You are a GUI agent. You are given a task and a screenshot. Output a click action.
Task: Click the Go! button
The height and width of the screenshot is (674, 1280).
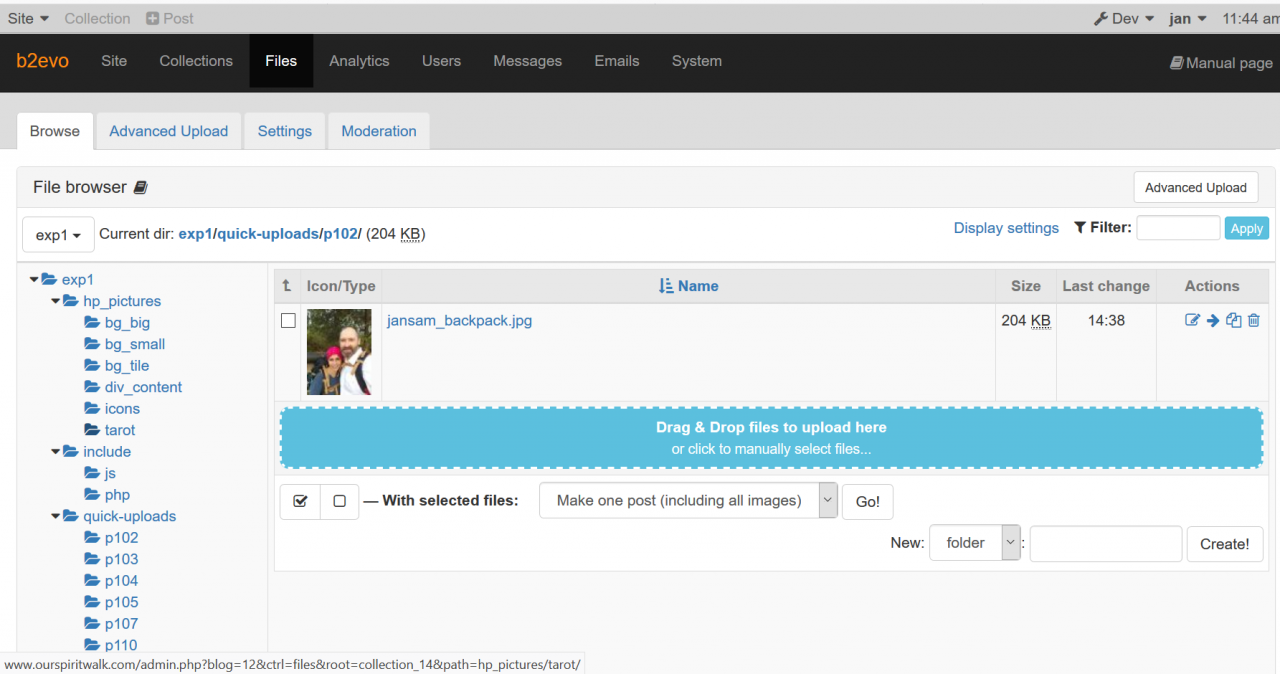pyautogui.click(x=868, y=501)
